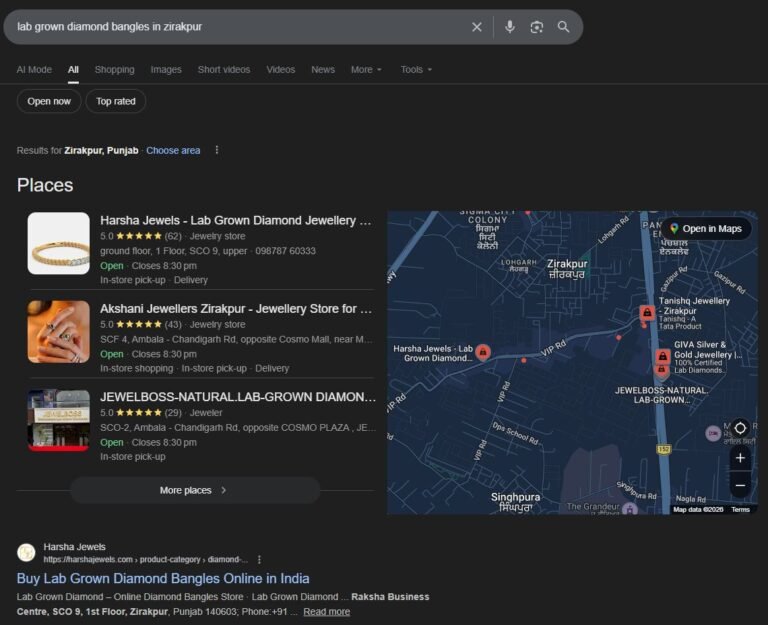This screenshot has height=625, width=768.
Task: Click the JEWELBOSS (29) reviews count
Action: tap(173, 412)
